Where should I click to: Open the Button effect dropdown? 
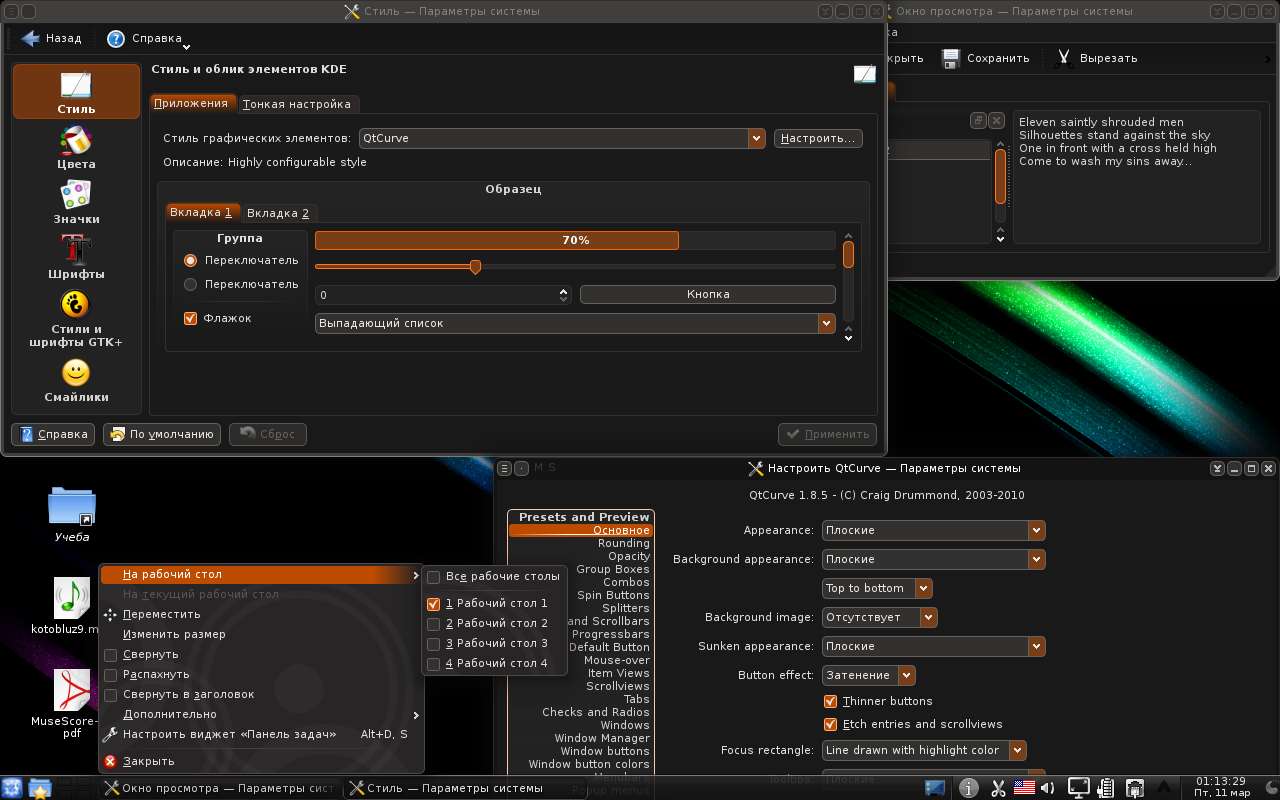(869, 675)
